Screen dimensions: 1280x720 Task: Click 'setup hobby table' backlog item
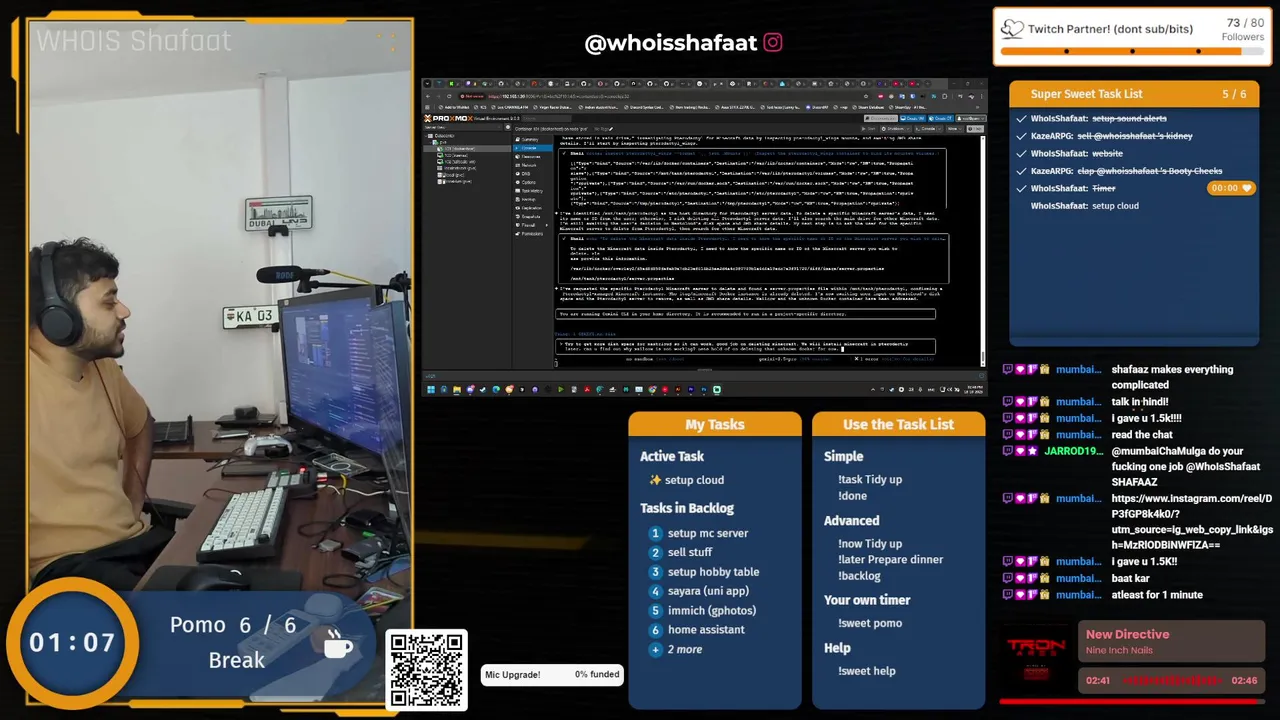click(713, 572)
